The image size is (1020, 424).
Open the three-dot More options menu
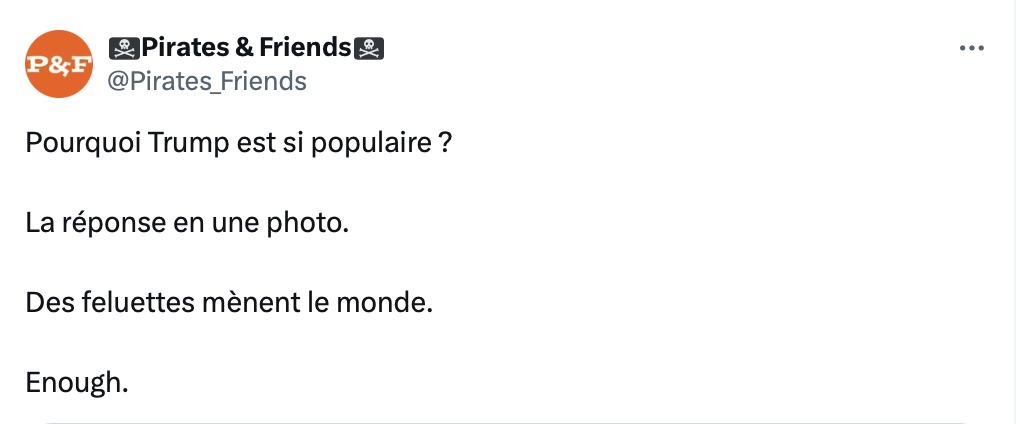972,48
